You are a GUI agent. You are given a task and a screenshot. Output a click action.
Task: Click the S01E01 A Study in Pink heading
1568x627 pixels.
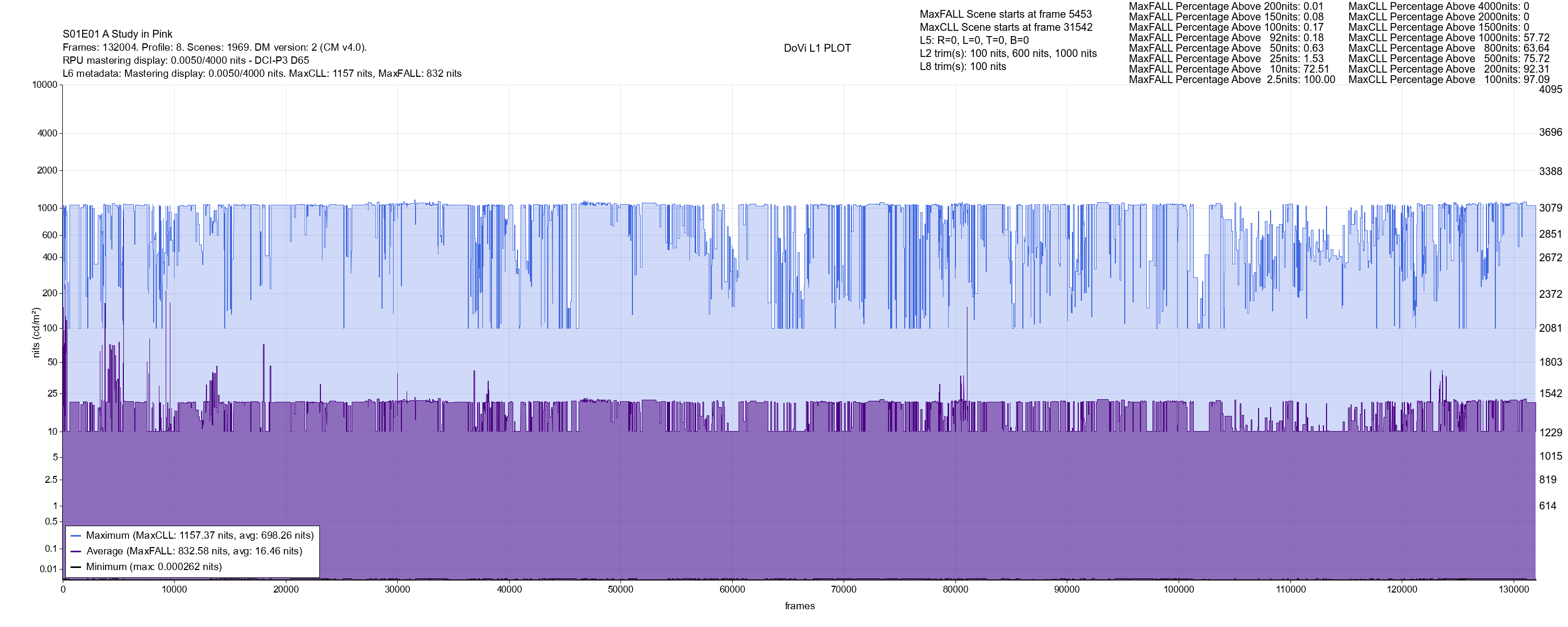(x=118, y=34)
